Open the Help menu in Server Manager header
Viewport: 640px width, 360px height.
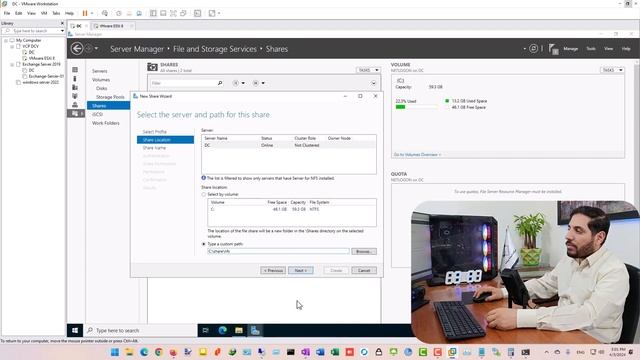click(x=626, y=49)
